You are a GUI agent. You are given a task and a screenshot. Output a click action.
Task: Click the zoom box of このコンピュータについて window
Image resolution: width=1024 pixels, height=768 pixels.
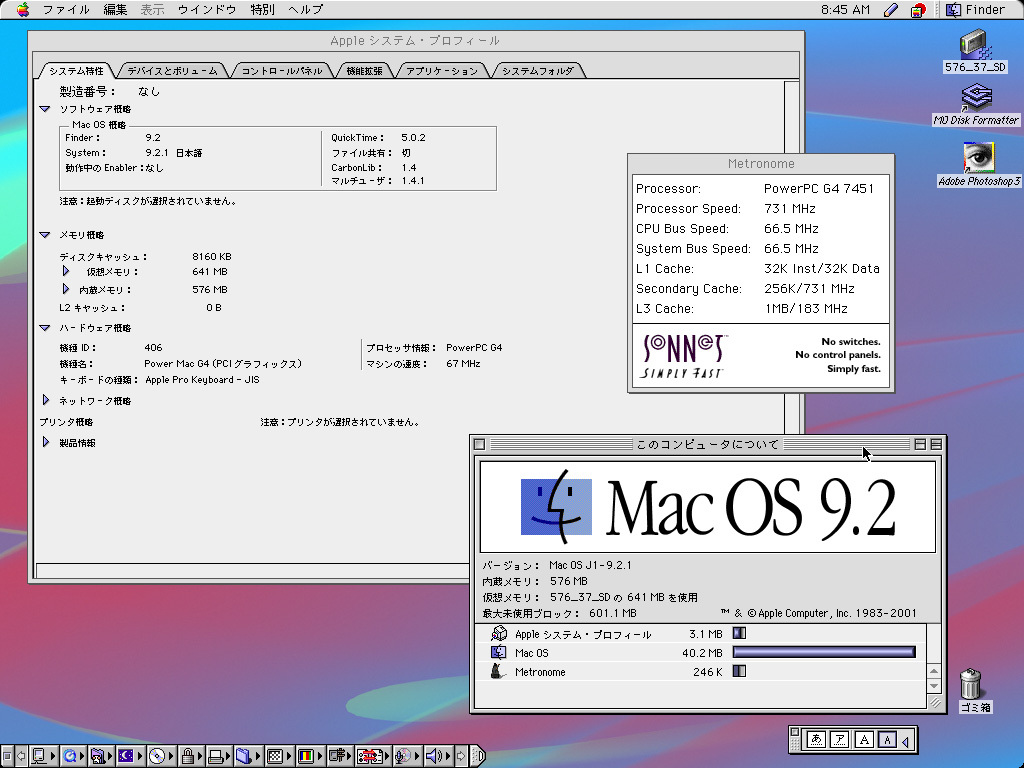point(920,444)
